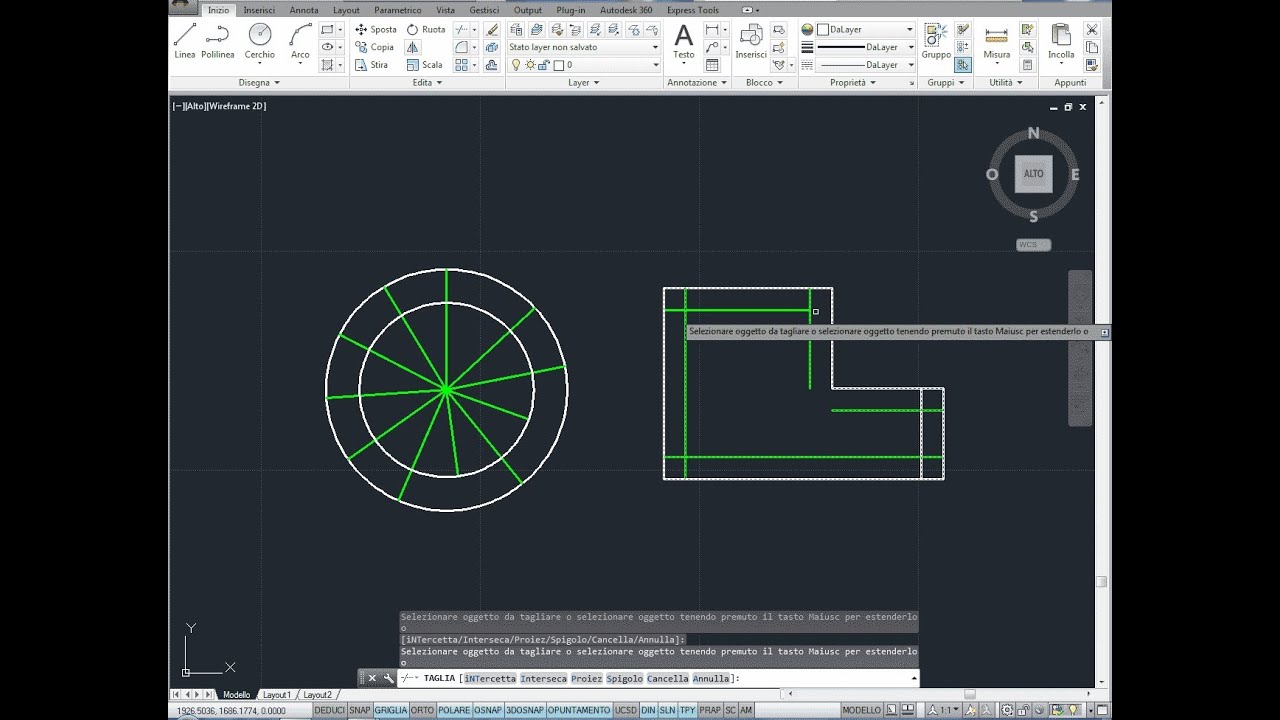This screenshot has width=1280, height=720.
Task: Toggle ORTO mode
Action: click(x=422, y=710)
